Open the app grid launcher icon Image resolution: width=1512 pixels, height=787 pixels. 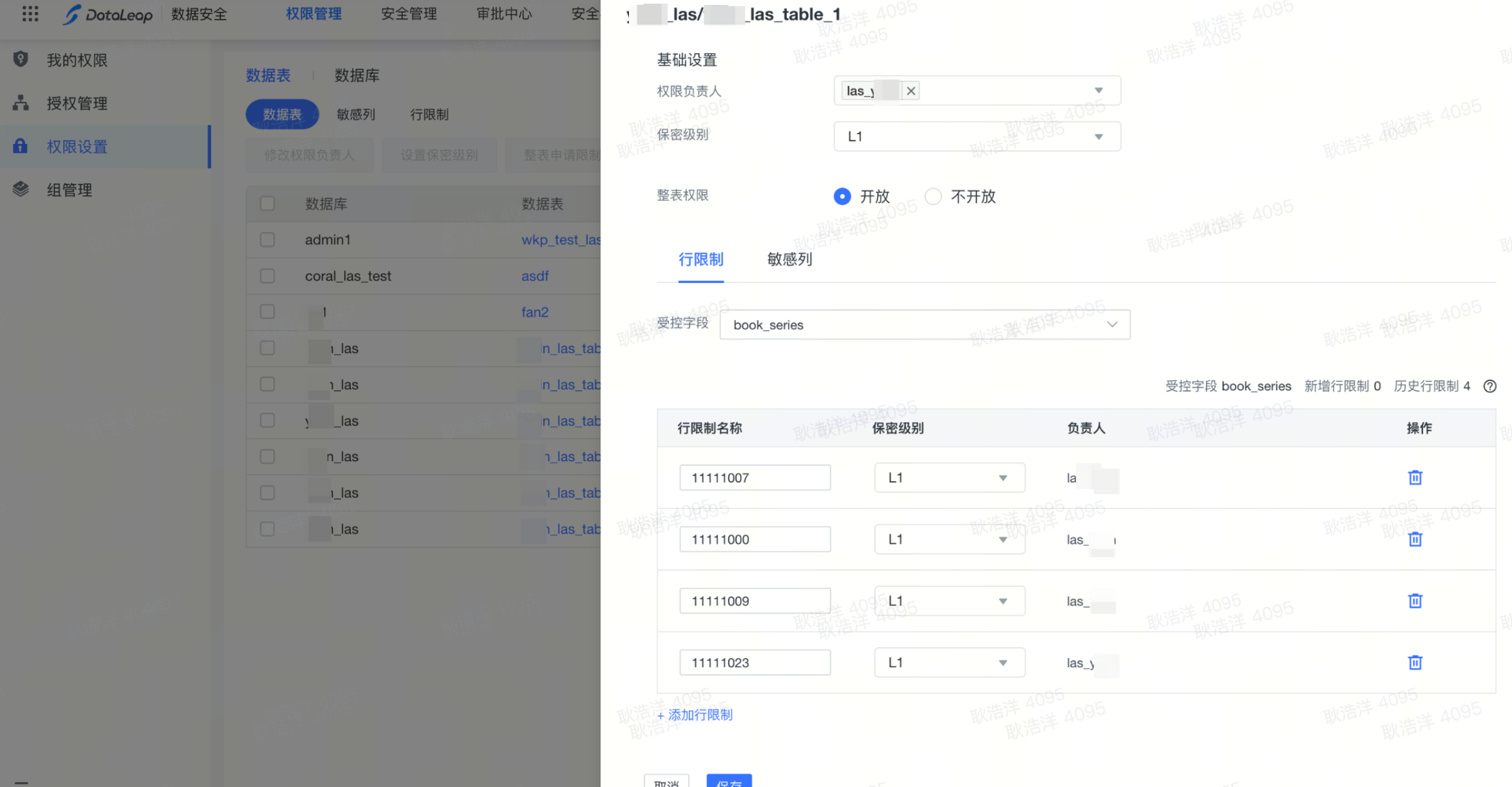pyautogui.click(x=30, y=14)
